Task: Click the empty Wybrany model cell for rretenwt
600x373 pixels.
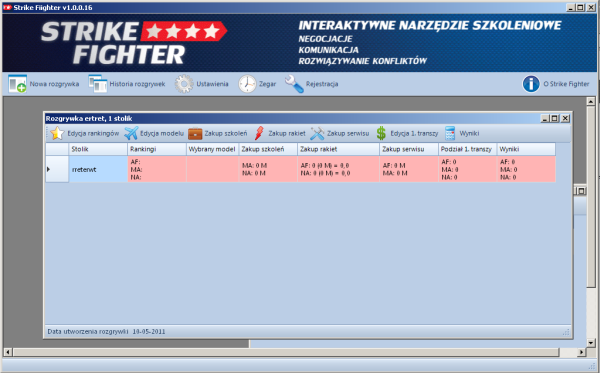Action: [212, 169]
